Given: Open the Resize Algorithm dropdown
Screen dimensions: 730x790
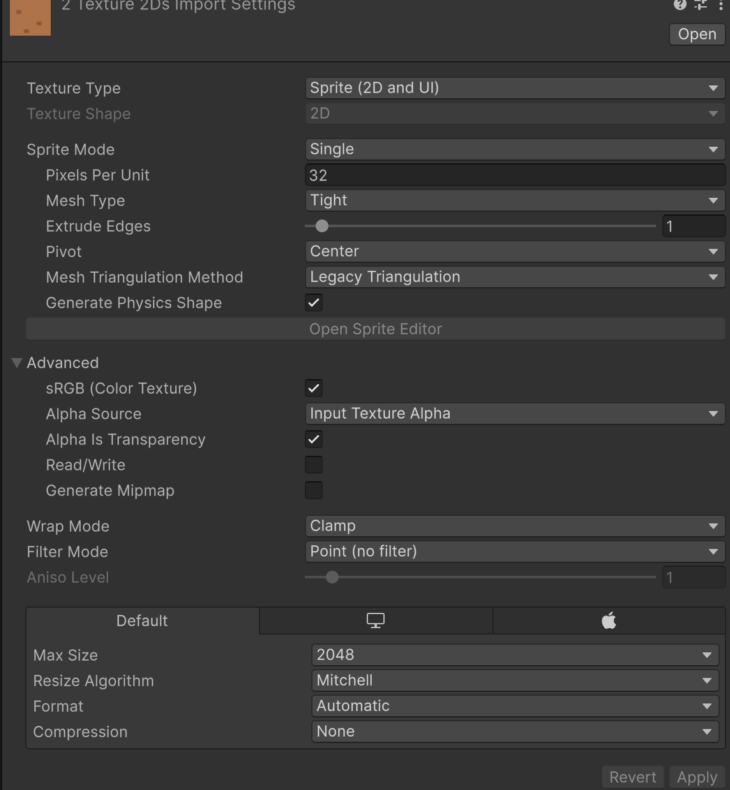Looking at the screenshot, I should click(x=515, y=681).
